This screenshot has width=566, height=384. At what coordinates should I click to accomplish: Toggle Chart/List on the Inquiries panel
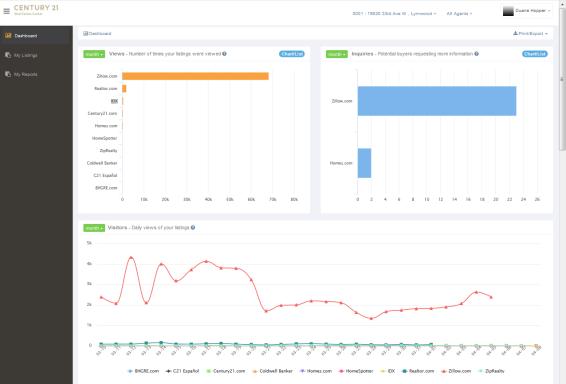click(x=535, y=54)
